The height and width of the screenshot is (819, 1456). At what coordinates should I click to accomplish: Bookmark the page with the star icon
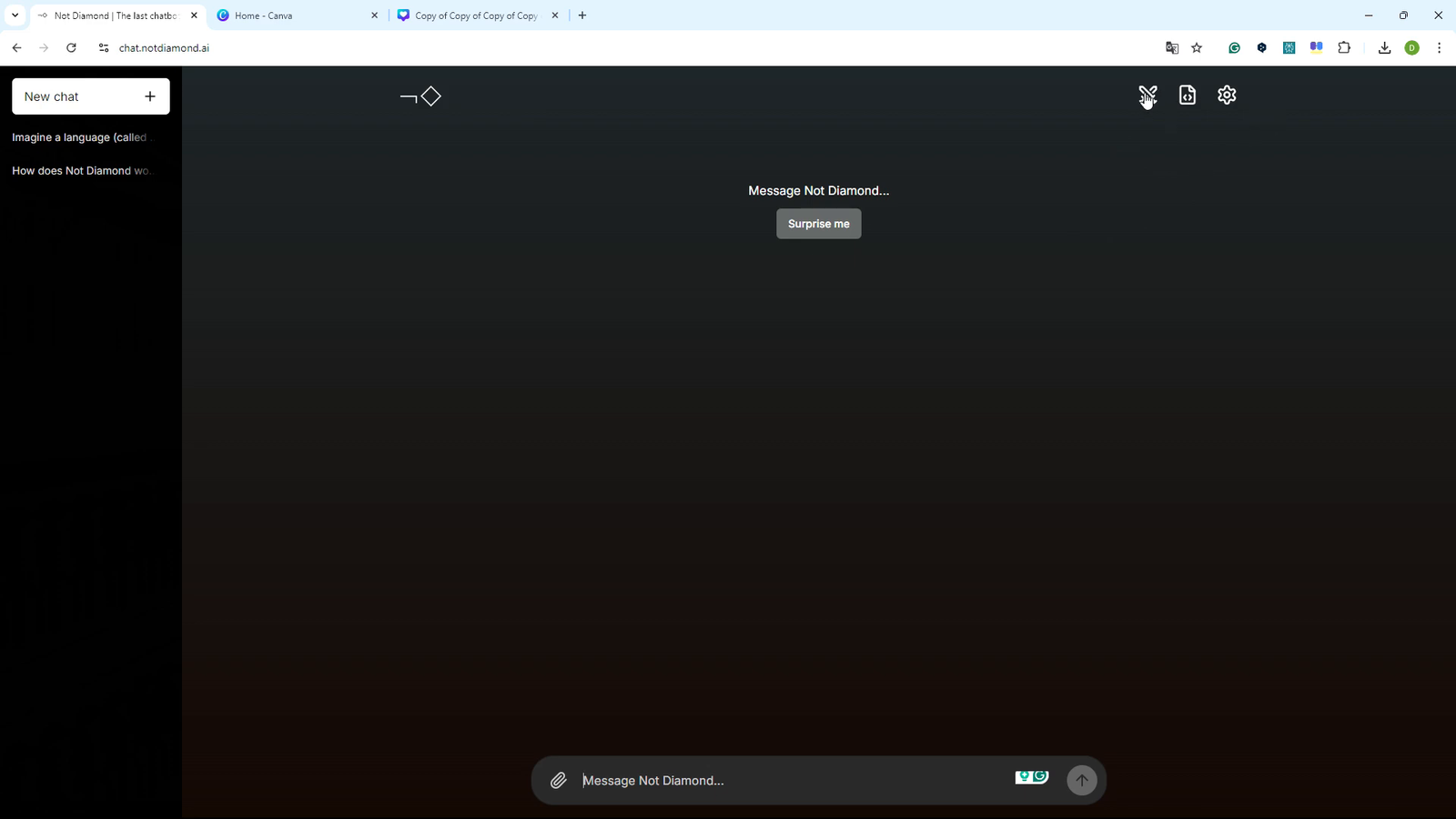[x=1197, y=47]
